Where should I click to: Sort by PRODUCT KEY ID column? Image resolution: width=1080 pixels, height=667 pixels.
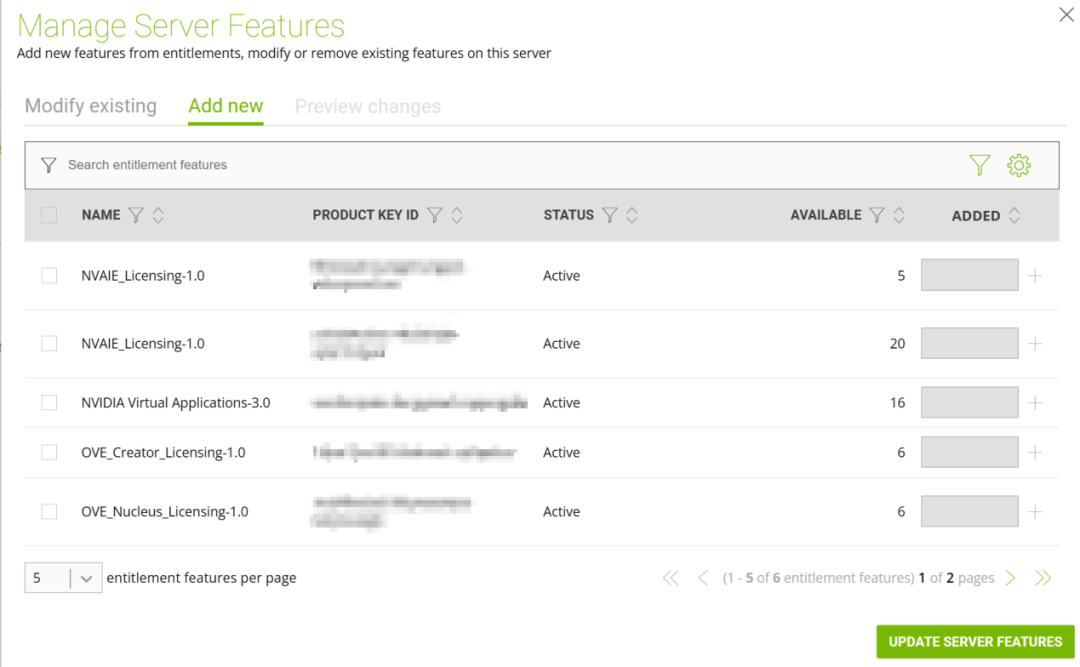click(457, 215)
